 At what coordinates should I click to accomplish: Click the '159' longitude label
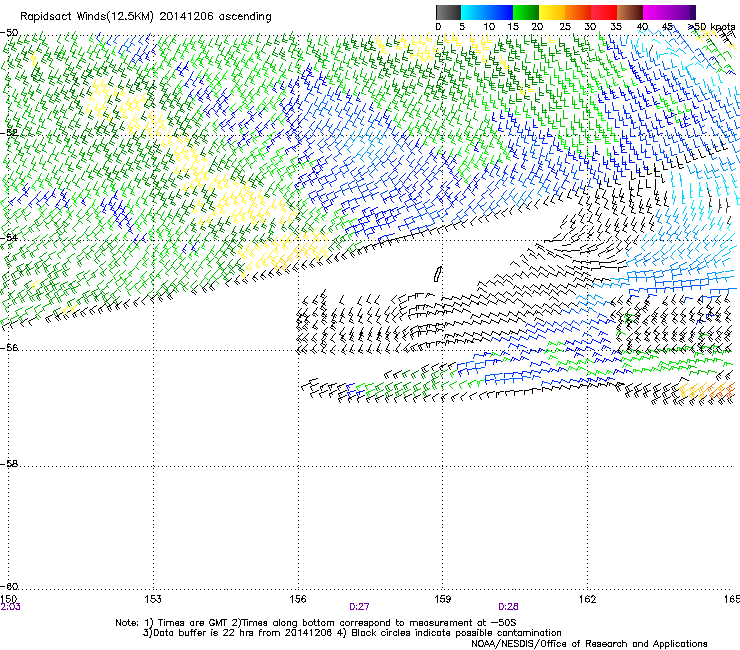[x=443, y=599]
